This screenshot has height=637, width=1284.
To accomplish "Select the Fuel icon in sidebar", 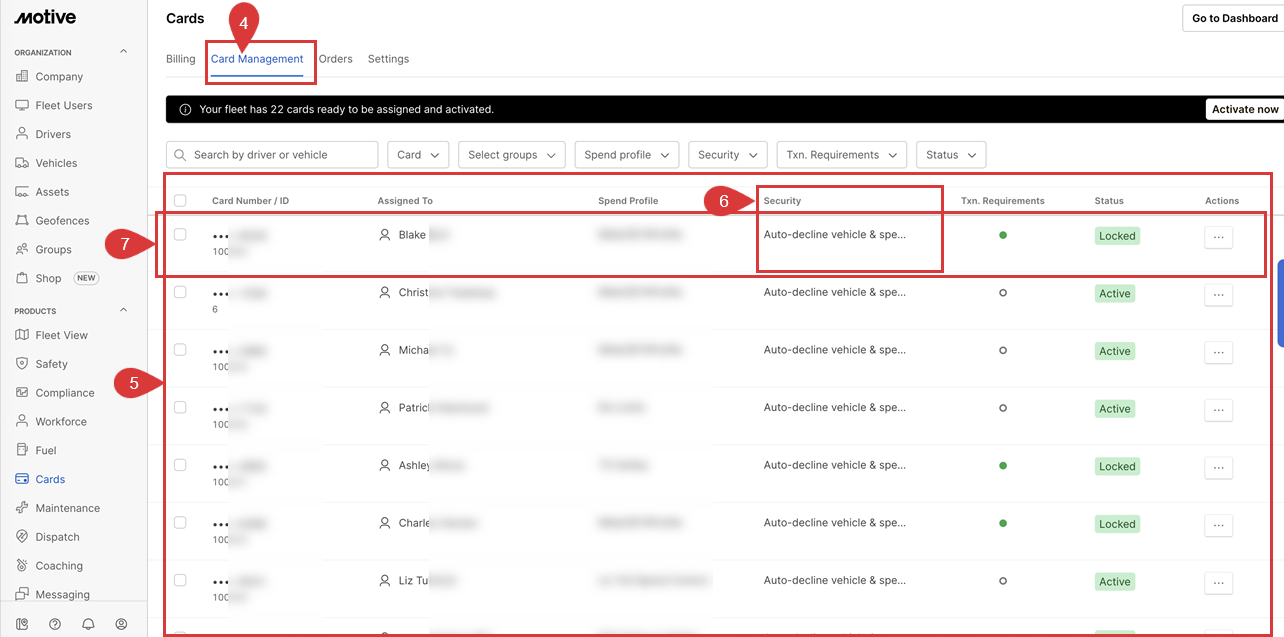I will click(x=22, y=451).
